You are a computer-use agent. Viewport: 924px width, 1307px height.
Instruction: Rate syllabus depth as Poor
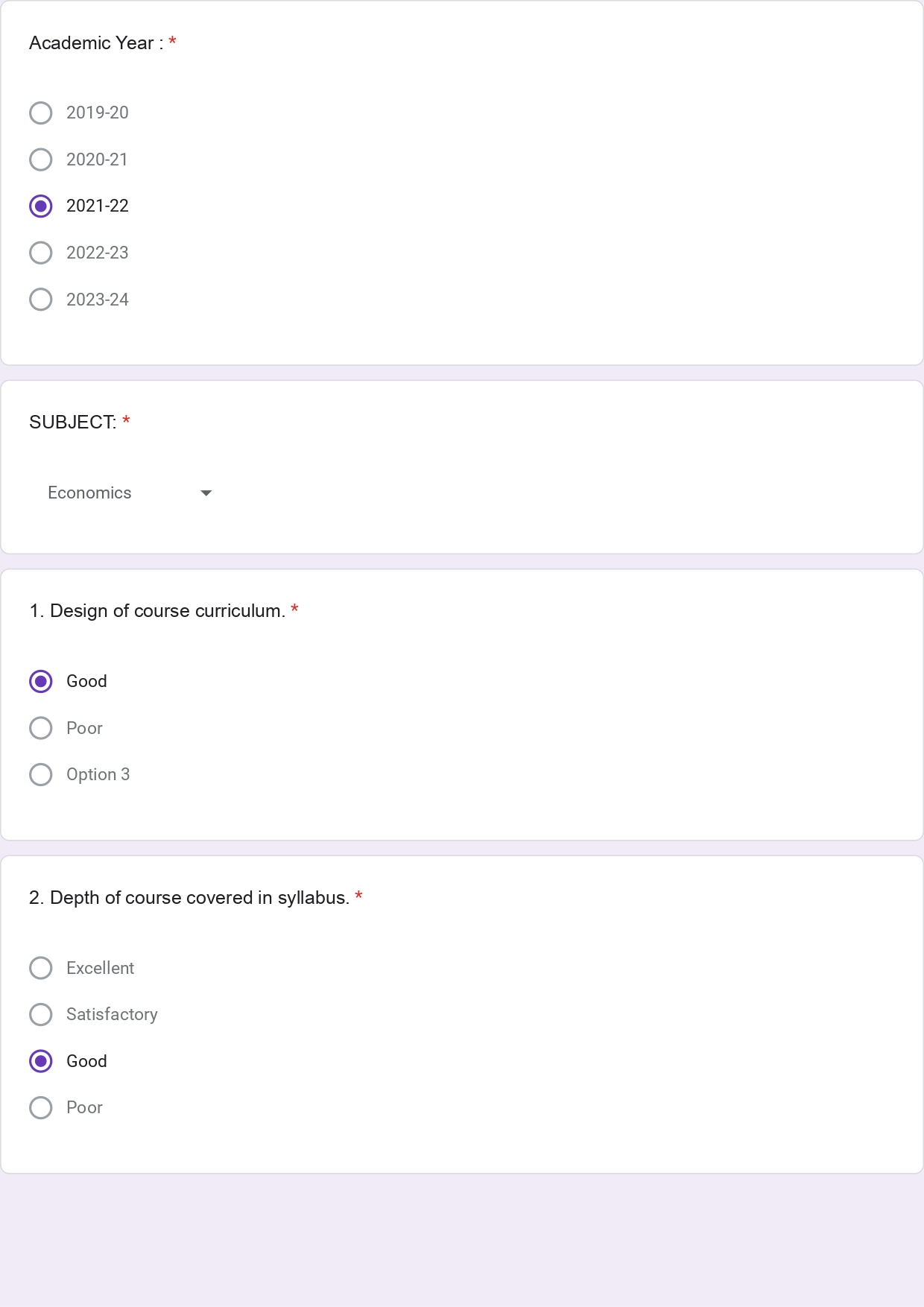coord(41,1108)
